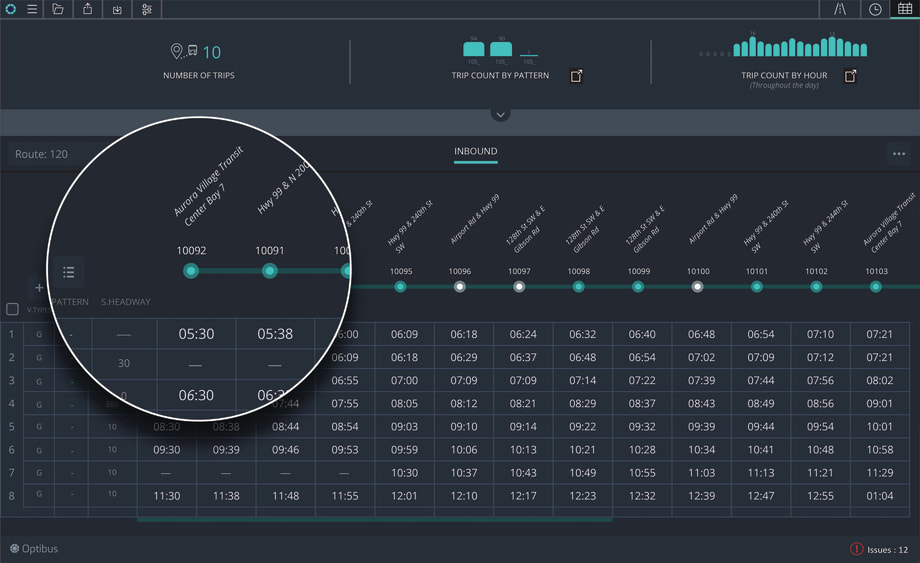Select the magnified 06:30 time cell
The image size is (920, 563).
[197, 395]
